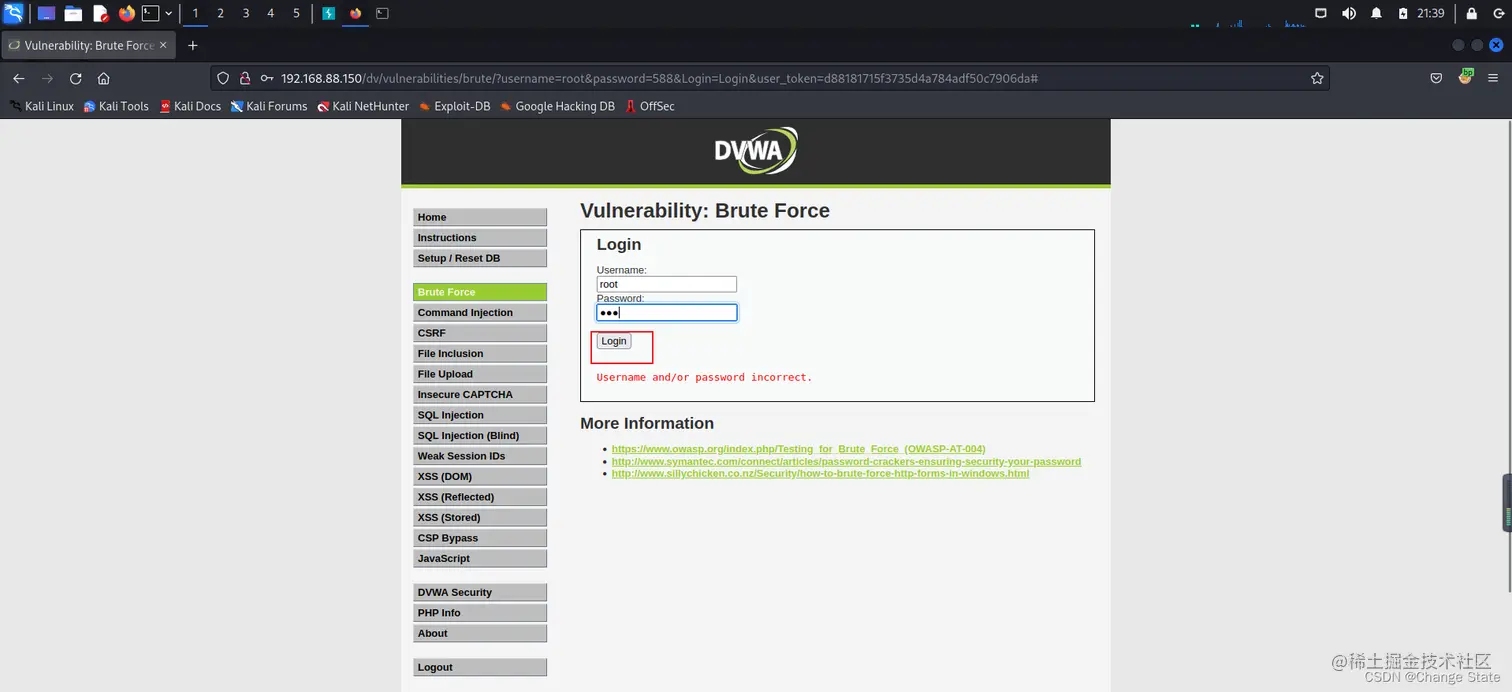Open the Kali NetHunter bookmark

[363, 106]
